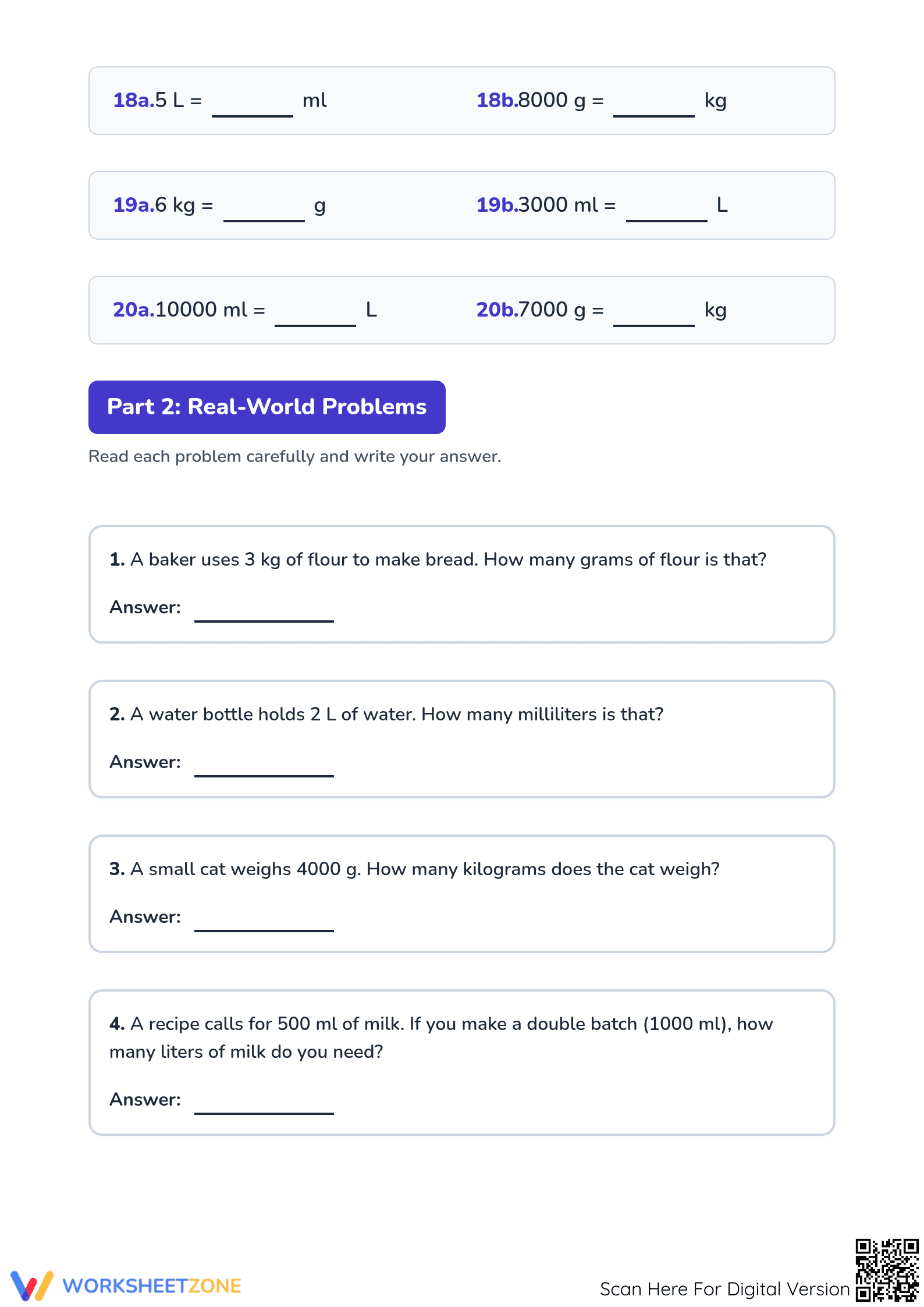924x1307 pixels.
Task: Click the 18a question label
Action: 134,100
